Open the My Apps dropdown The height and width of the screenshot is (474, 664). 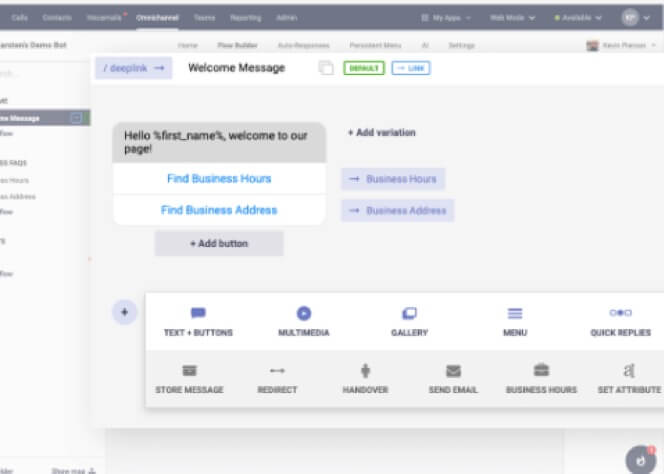tap(446, 18)
